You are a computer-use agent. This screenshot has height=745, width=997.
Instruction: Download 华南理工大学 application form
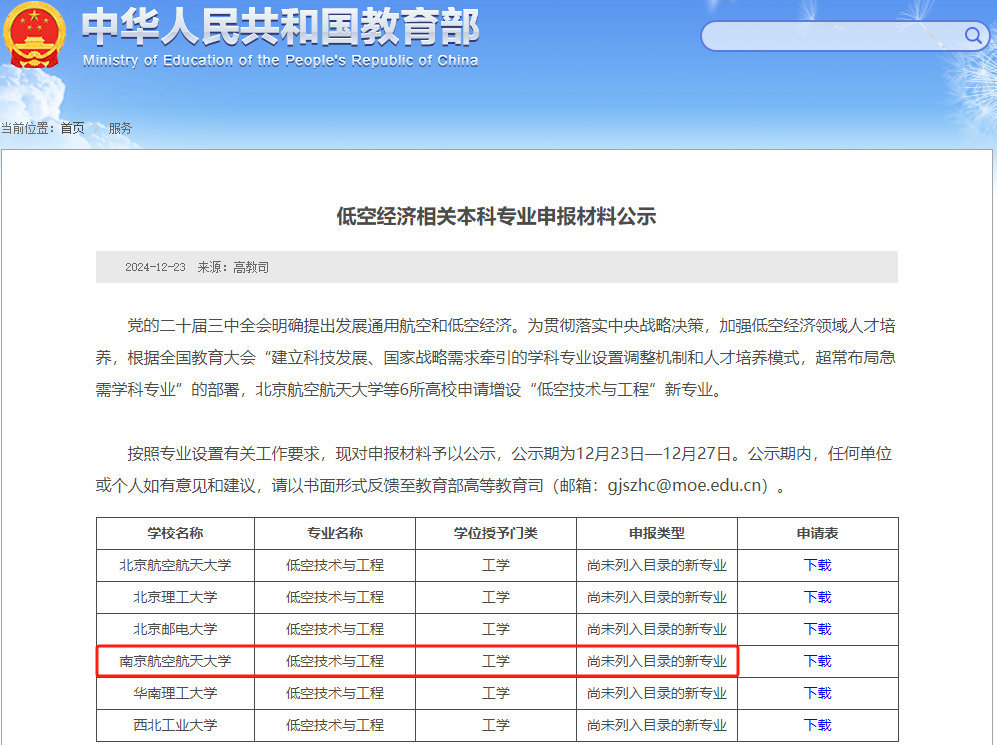click(x=817, y=693)
